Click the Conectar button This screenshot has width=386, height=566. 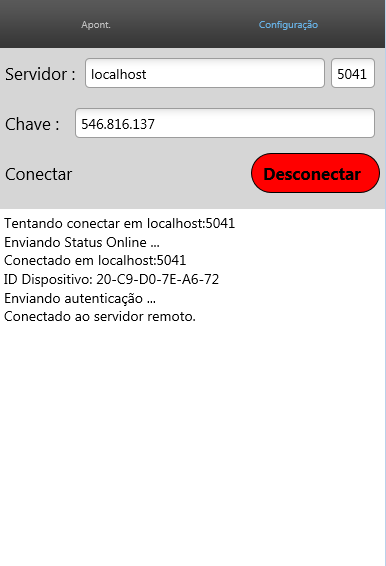pyautogui.click(x=39, y=174)
